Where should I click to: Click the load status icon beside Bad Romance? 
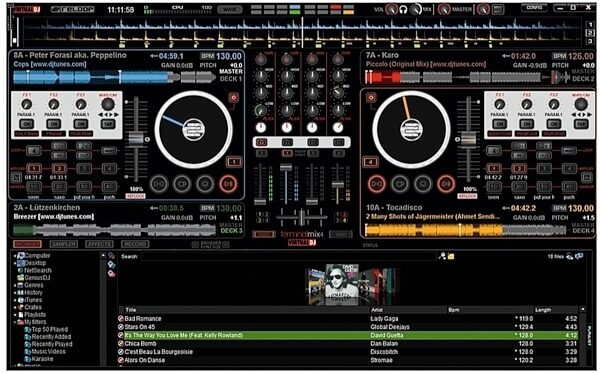coord(121,319)
